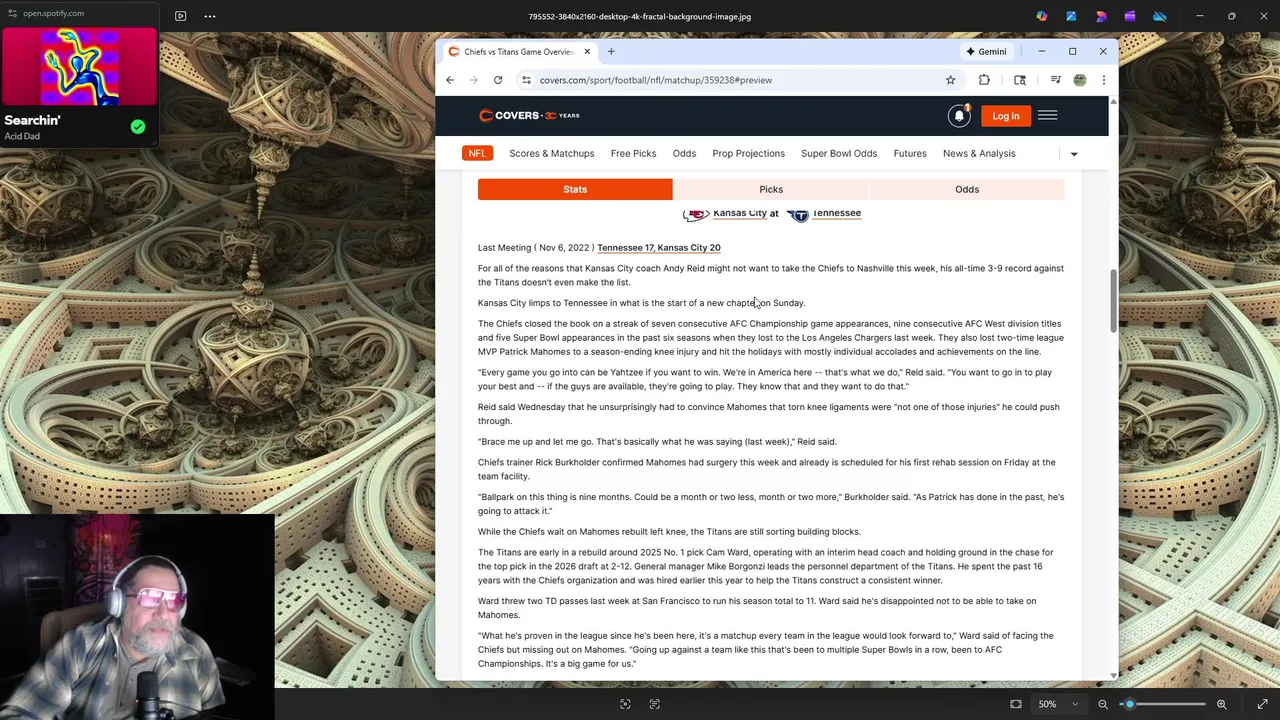
Task: Click the NFL badge in nav
Action: pos(477,153)
